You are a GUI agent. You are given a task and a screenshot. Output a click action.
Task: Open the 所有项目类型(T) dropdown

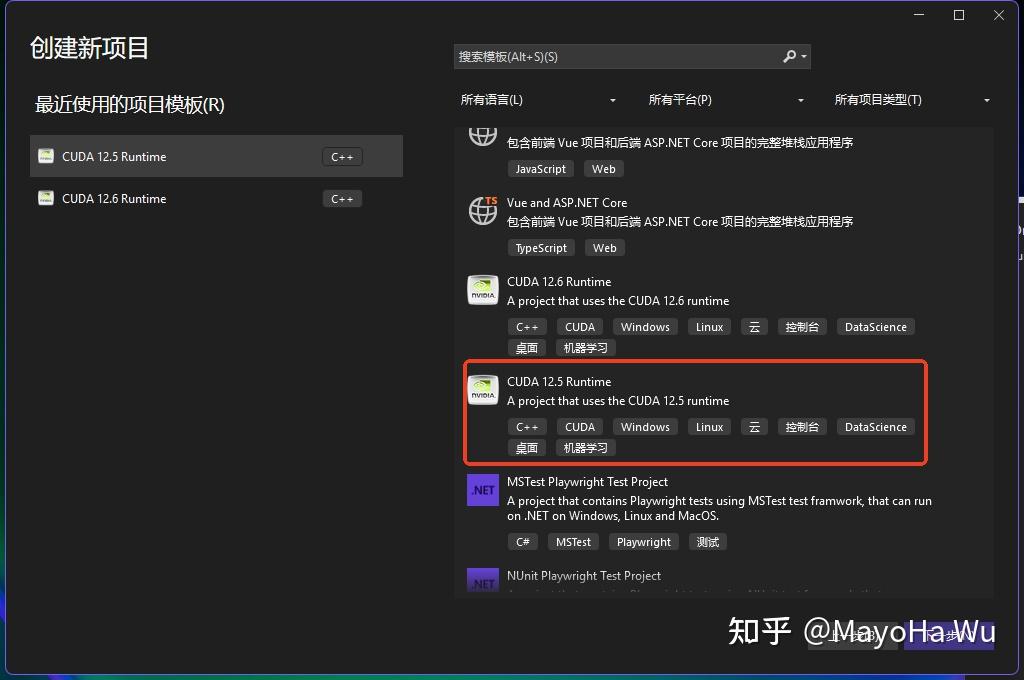click(912, 100)
